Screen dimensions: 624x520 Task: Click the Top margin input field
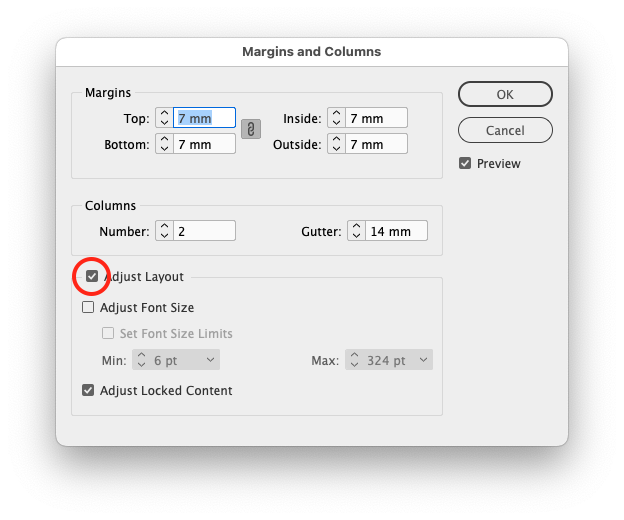pyautogui.click(x=205, y=118)
